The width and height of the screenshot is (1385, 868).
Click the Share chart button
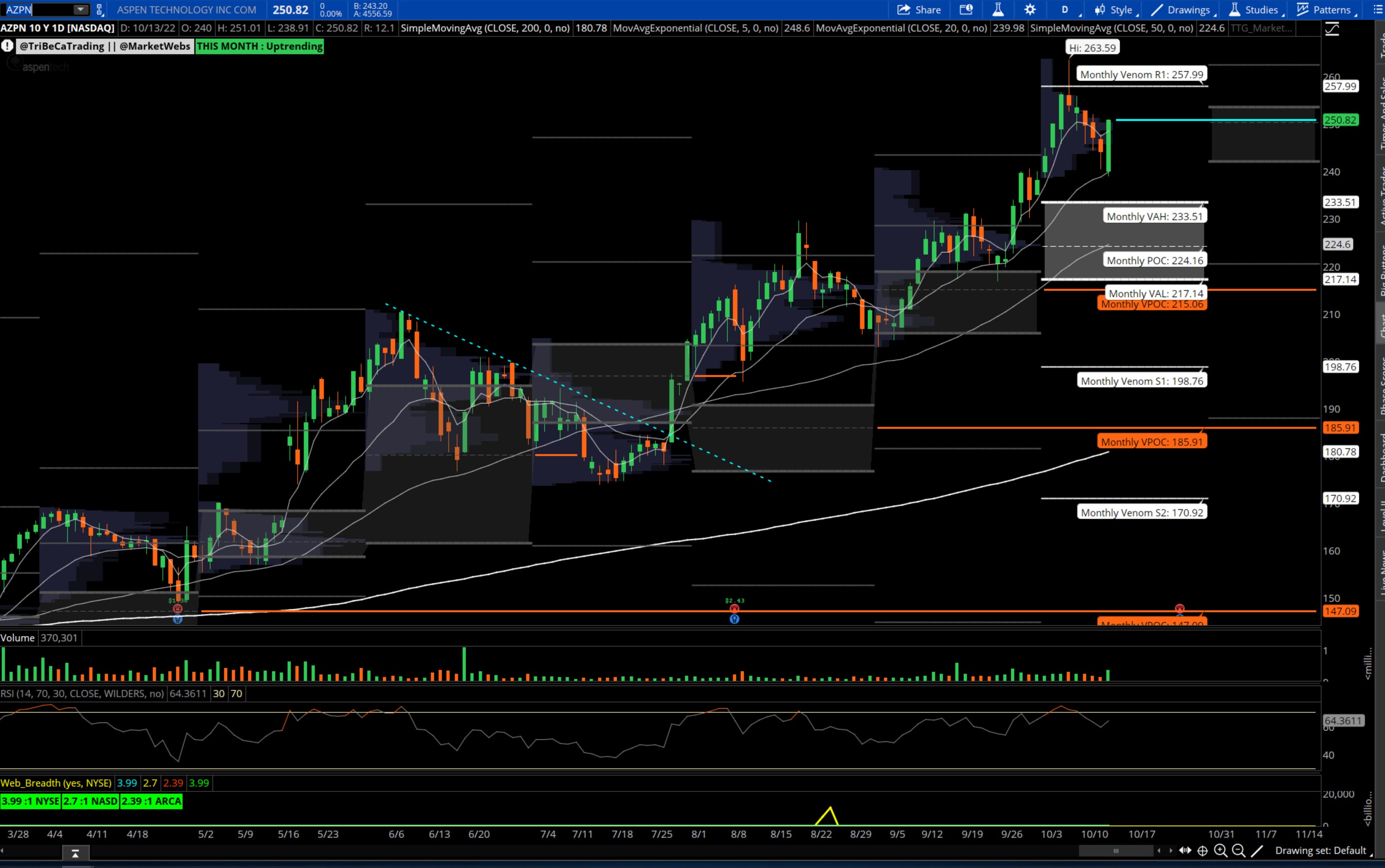tap(919, 10)
